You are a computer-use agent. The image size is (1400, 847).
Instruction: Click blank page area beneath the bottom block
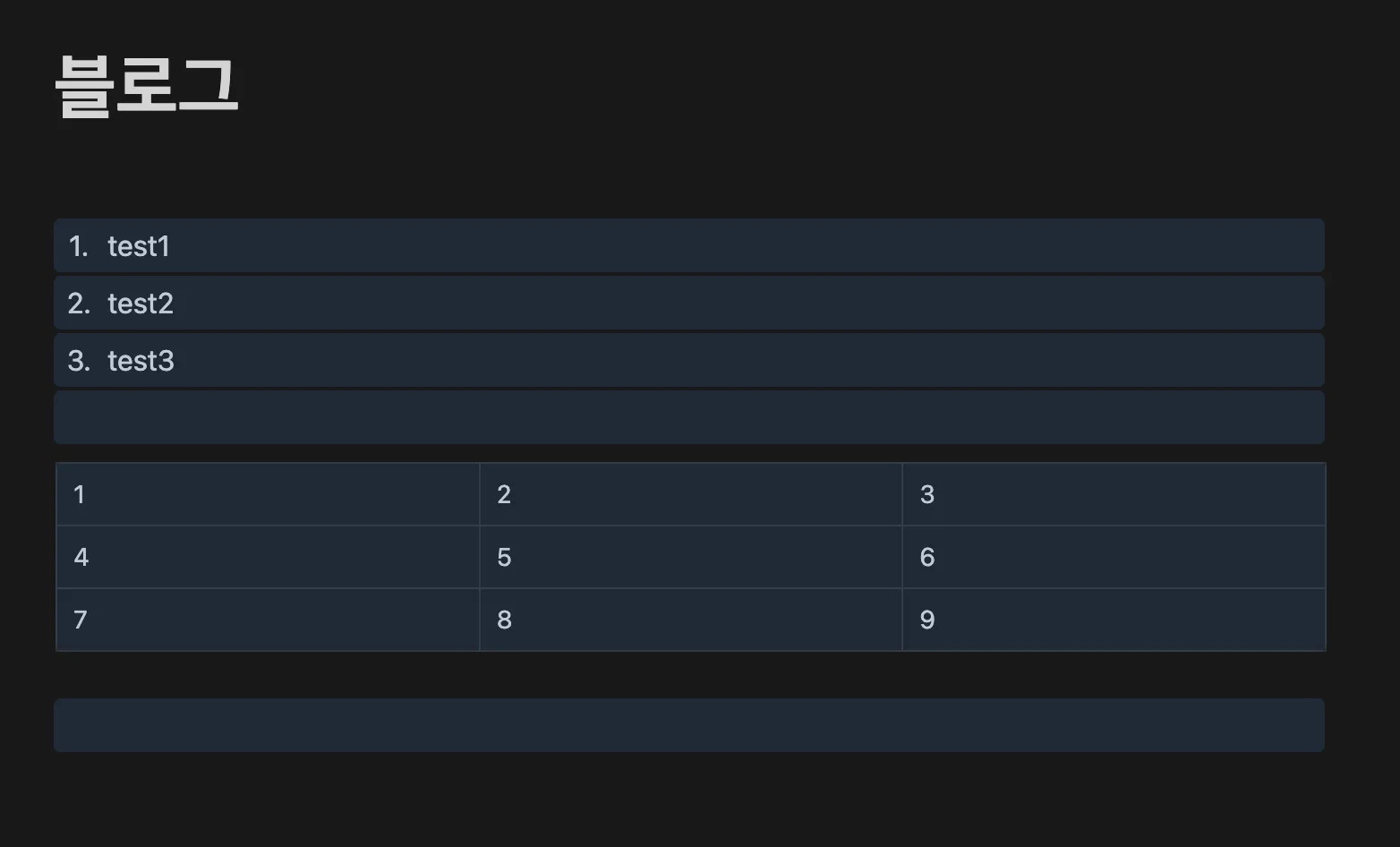click(688, 801)
